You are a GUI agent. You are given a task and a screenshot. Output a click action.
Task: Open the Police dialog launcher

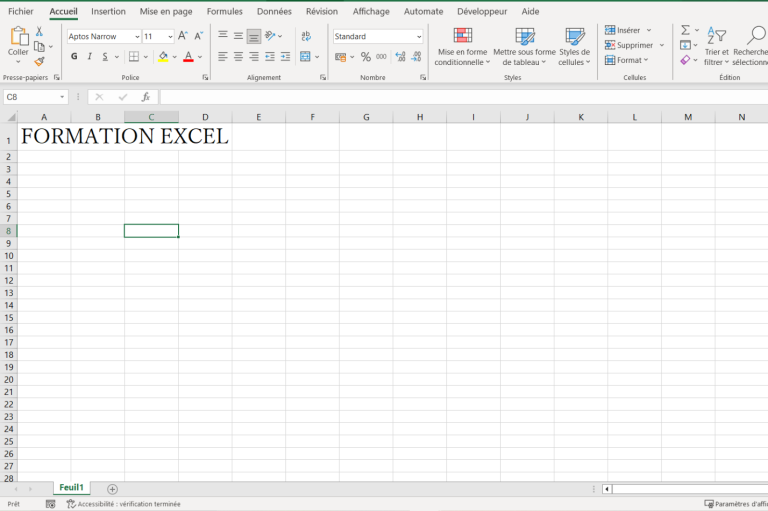click(x=205, y=77)
